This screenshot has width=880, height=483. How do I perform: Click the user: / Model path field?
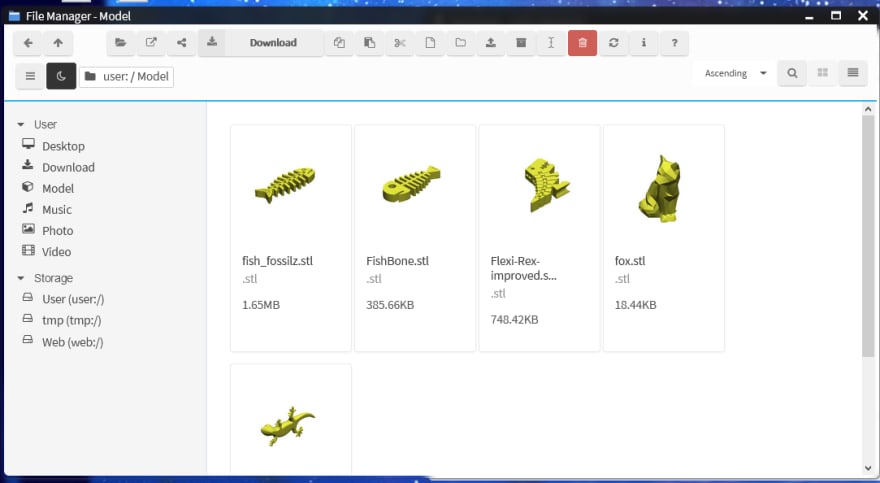click(x=126, y=76)
